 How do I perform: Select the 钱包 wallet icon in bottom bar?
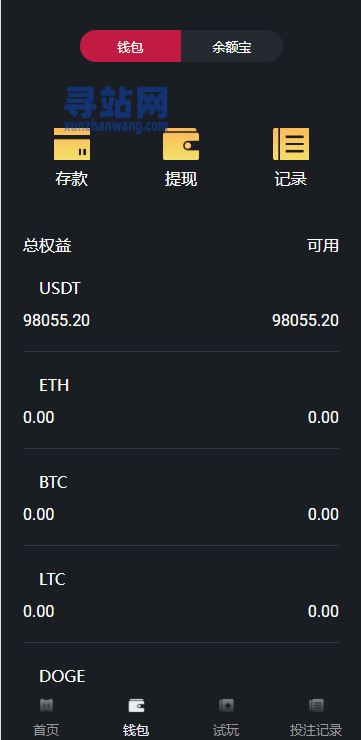136,706
